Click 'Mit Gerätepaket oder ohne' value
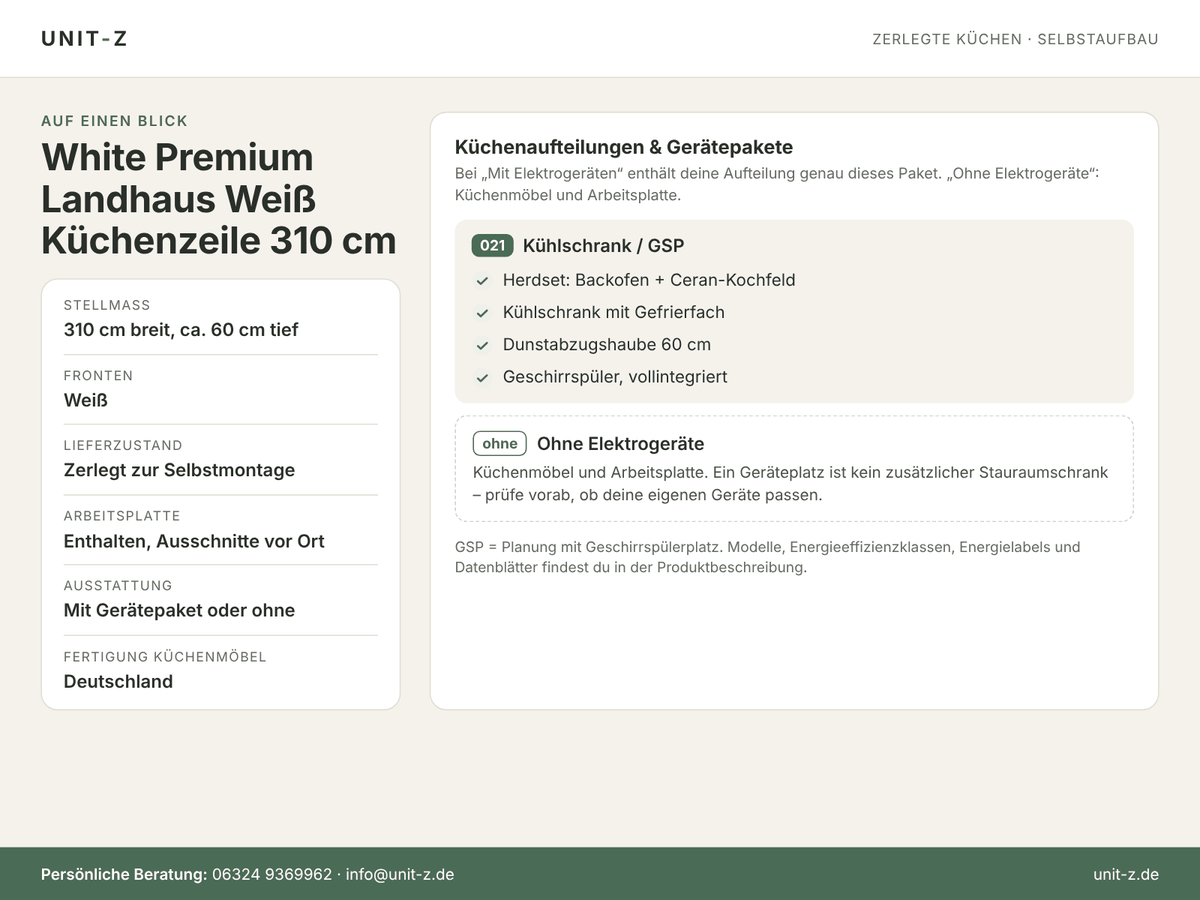The width and height of the screenshot is (1200, 900). click(179, 610)
